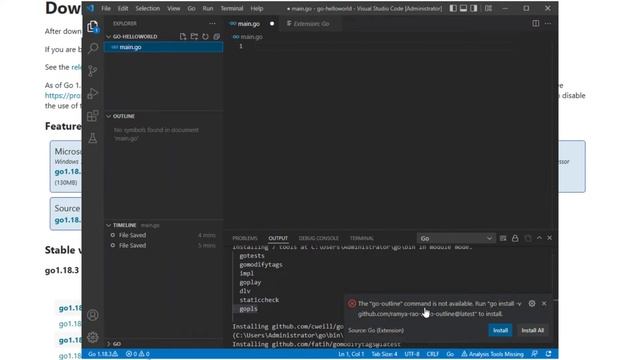The image size is (640, 360).
Task: Select Go language mode in status bar
Action: [450, 354]
